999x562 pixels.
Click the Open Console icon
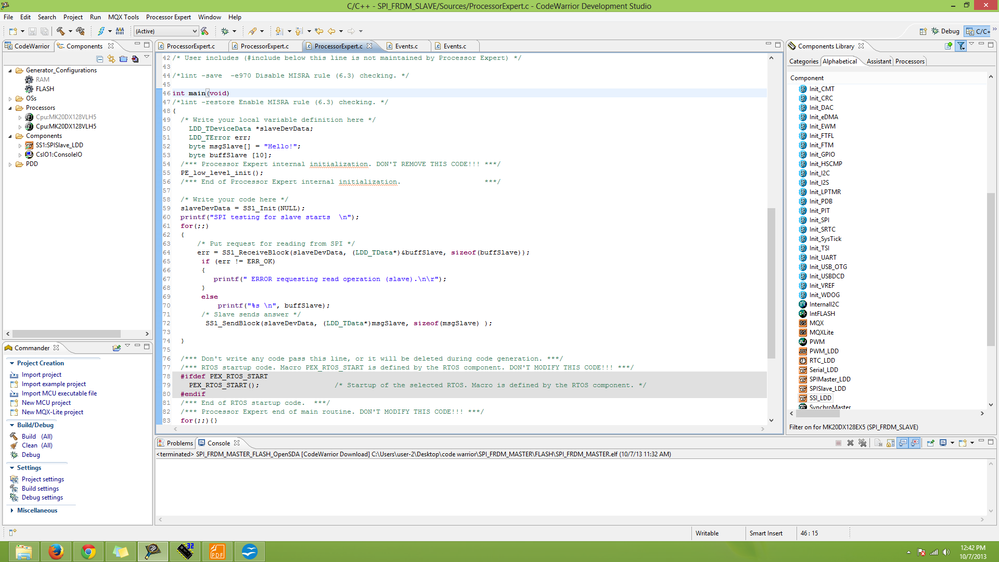(x=963, y=443)
